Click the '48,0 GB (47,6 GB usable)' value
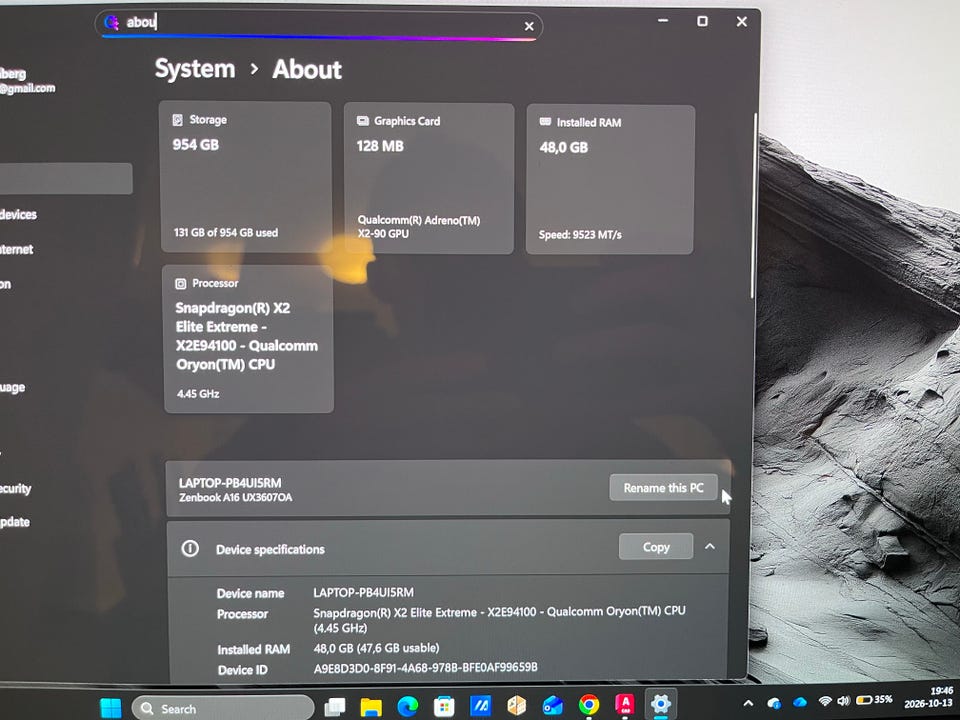960x720 pixels. point(377,648)
